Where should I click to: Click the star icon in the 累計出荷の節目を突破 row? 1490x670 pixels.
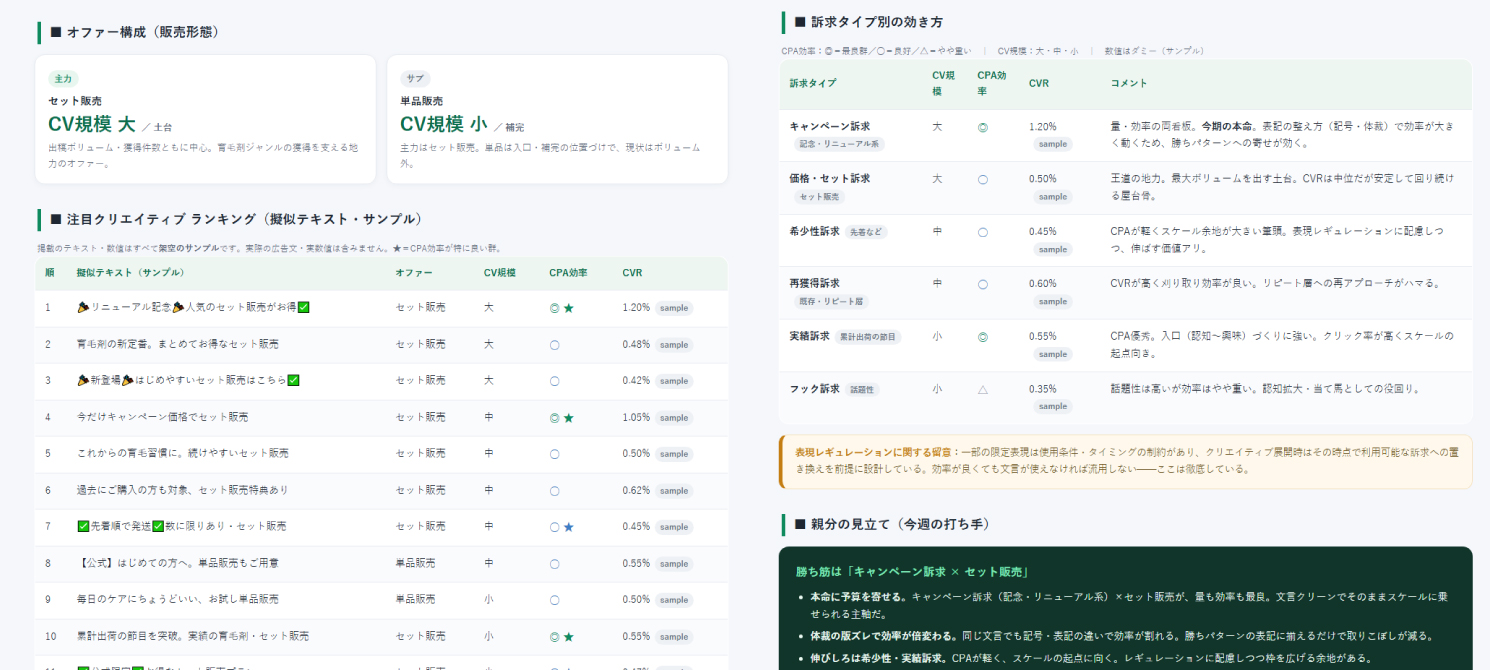pyautogui.click(x=568, y=637)
